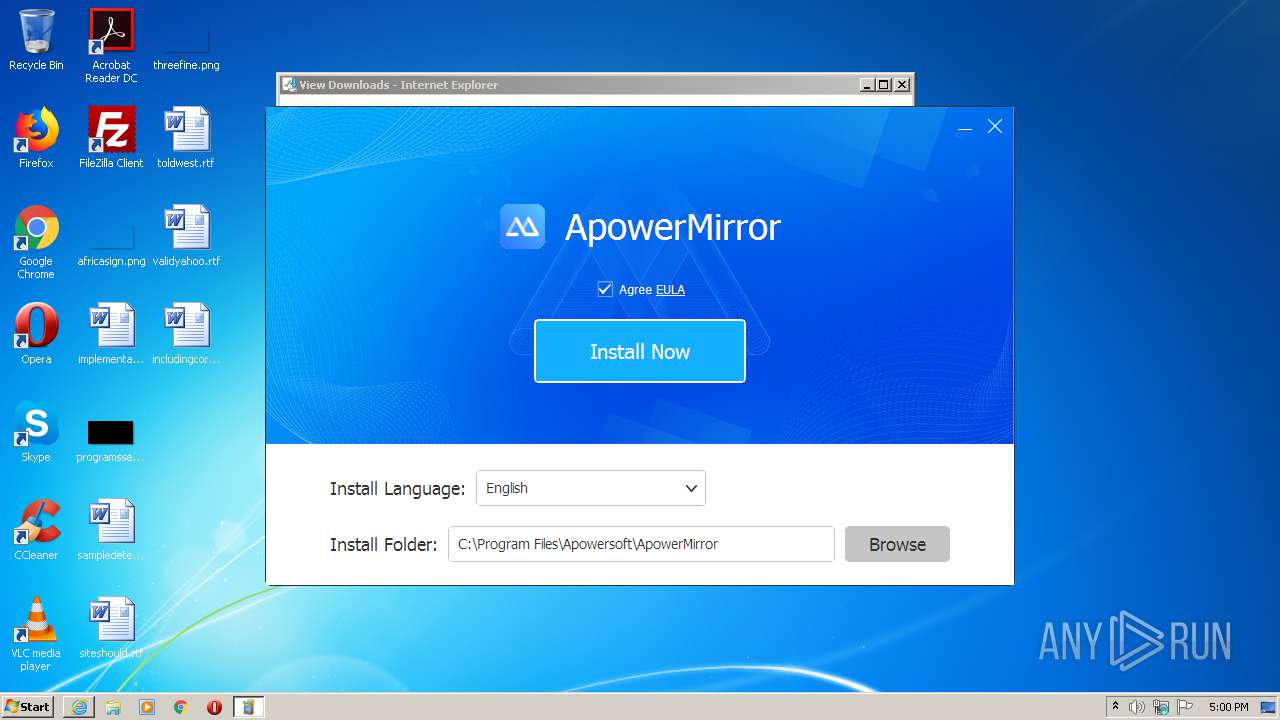Open the File Explorer taskbar icon

tap(113, 707)
